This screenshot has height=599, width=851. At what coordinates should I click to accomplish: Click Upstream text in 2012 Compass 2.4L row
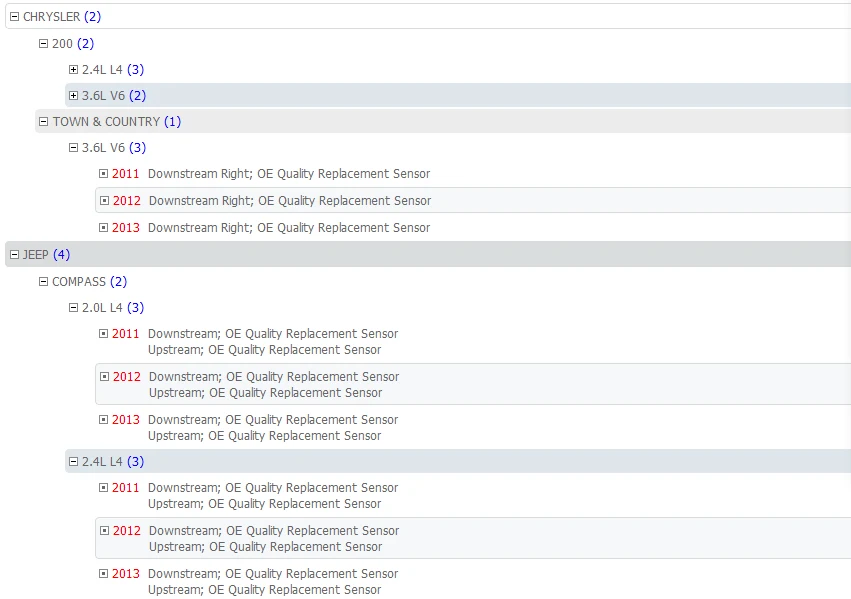(x=265, y=547)
